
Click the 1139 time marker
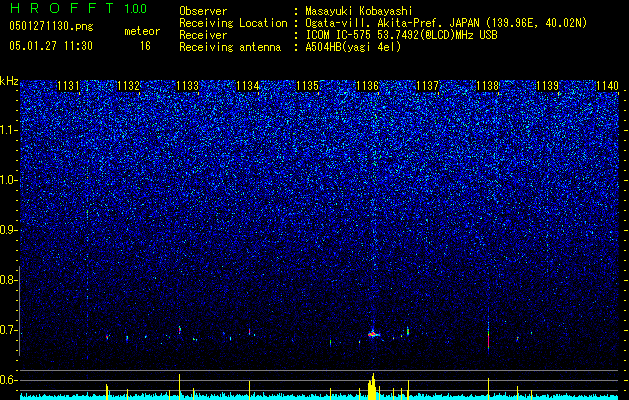point(548,86)
